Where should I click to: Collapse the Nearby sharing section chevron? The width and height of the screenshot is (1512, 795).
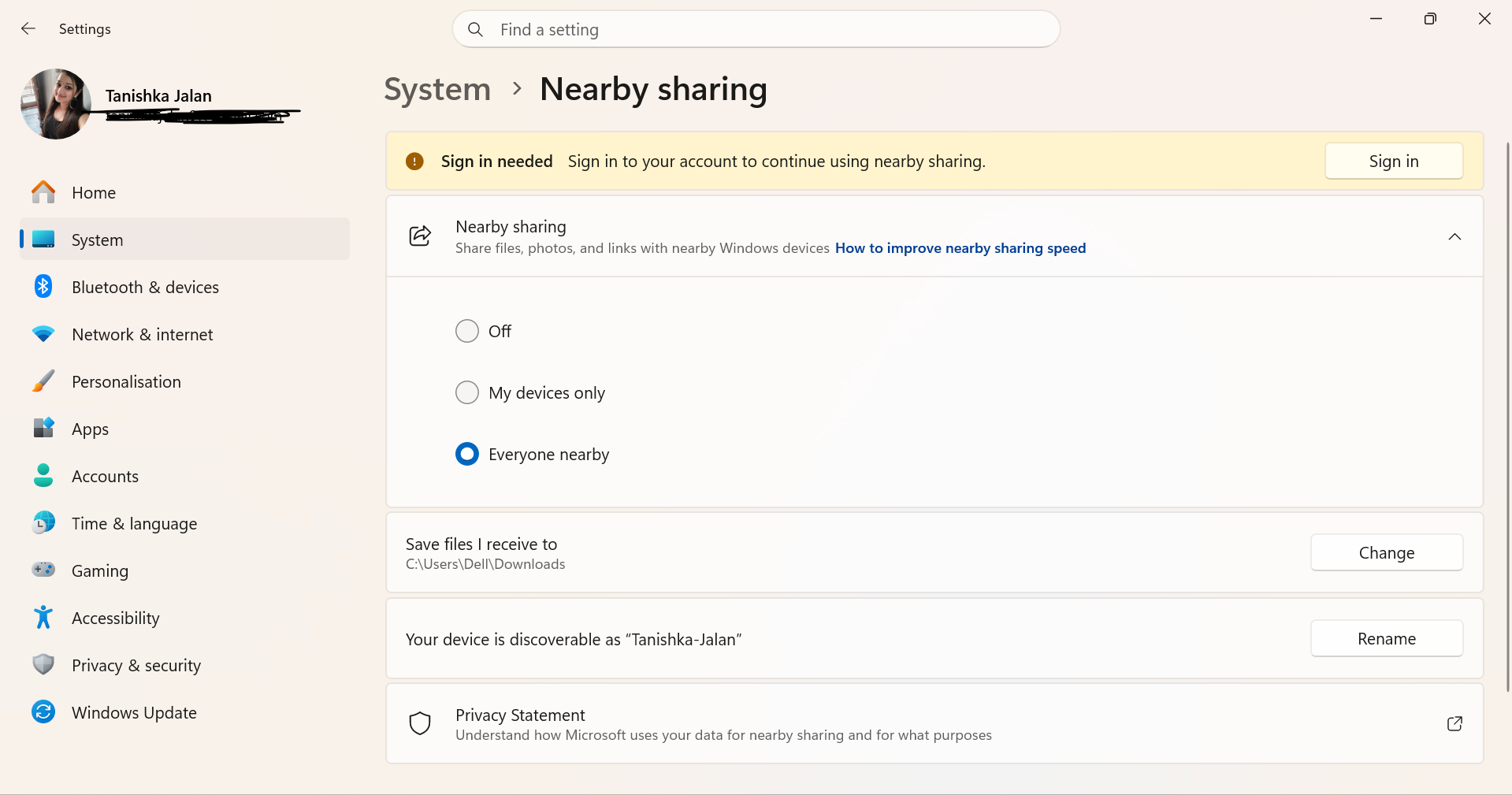[1454, 236]
